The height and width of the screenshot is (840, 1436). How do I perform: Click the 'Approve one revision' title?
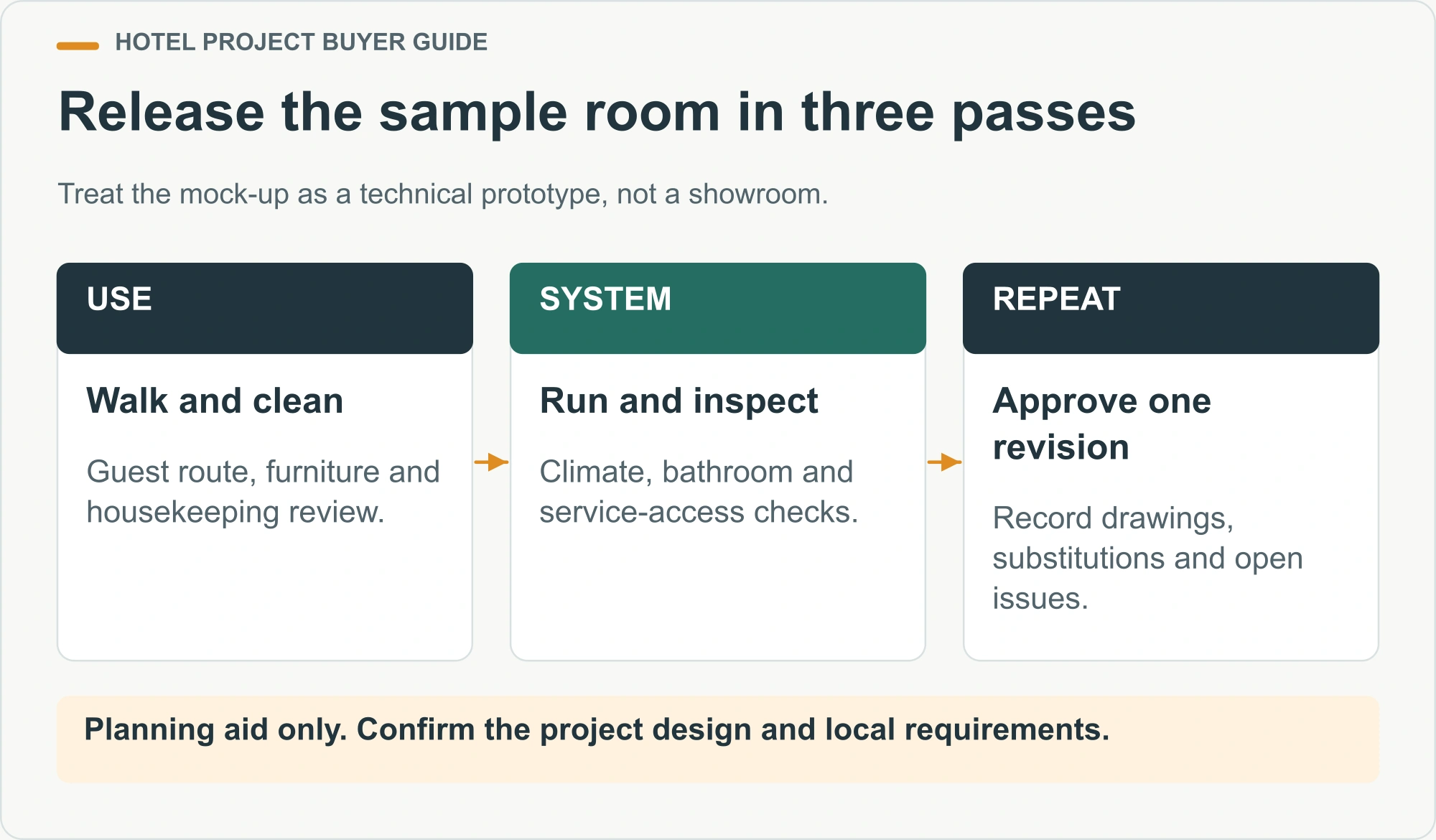(x=1101, y=424)
